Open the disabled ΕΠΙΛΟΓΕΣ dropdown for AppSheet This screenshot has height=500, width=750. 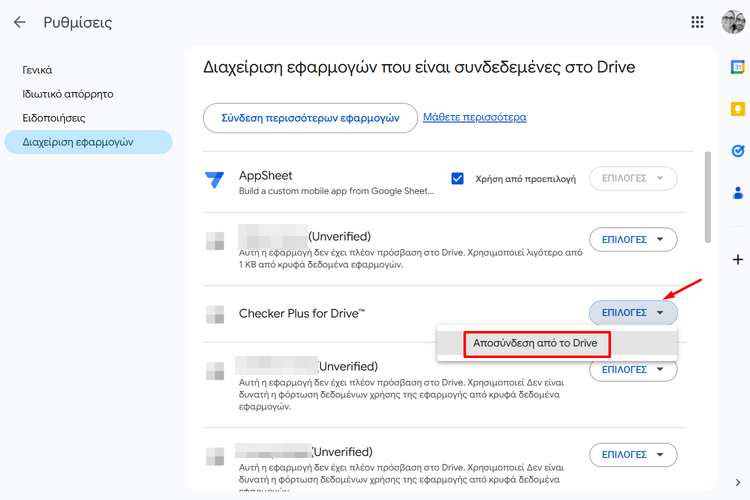click(x=633, y=178)
